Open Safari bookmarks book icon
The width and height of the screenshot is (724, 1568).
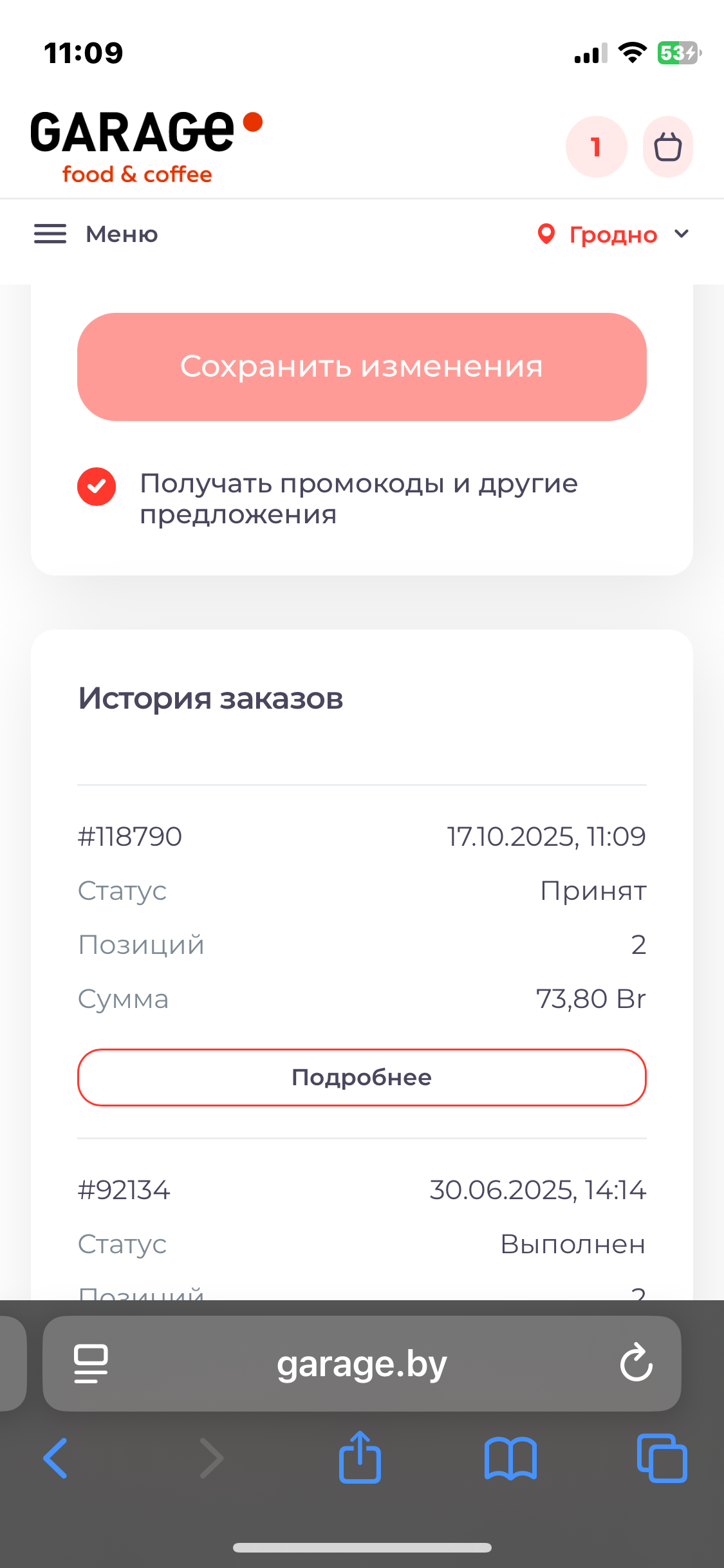coord(510,1459)
